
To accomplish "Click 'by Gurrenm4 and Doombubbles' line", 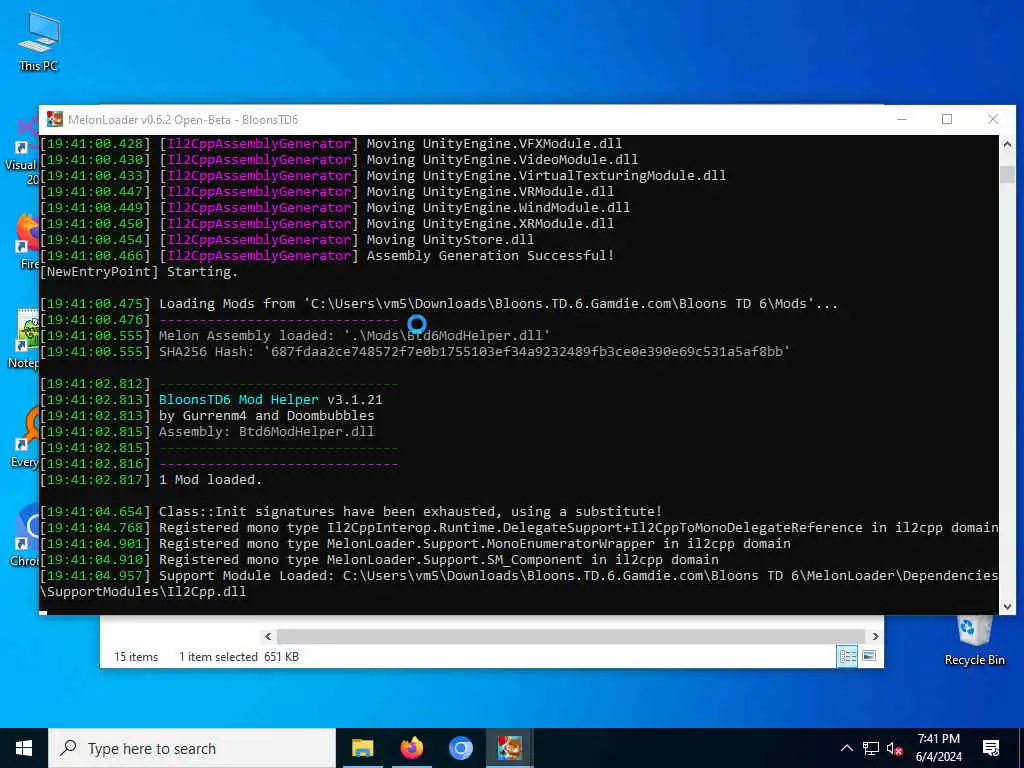I will pos(266,415).
